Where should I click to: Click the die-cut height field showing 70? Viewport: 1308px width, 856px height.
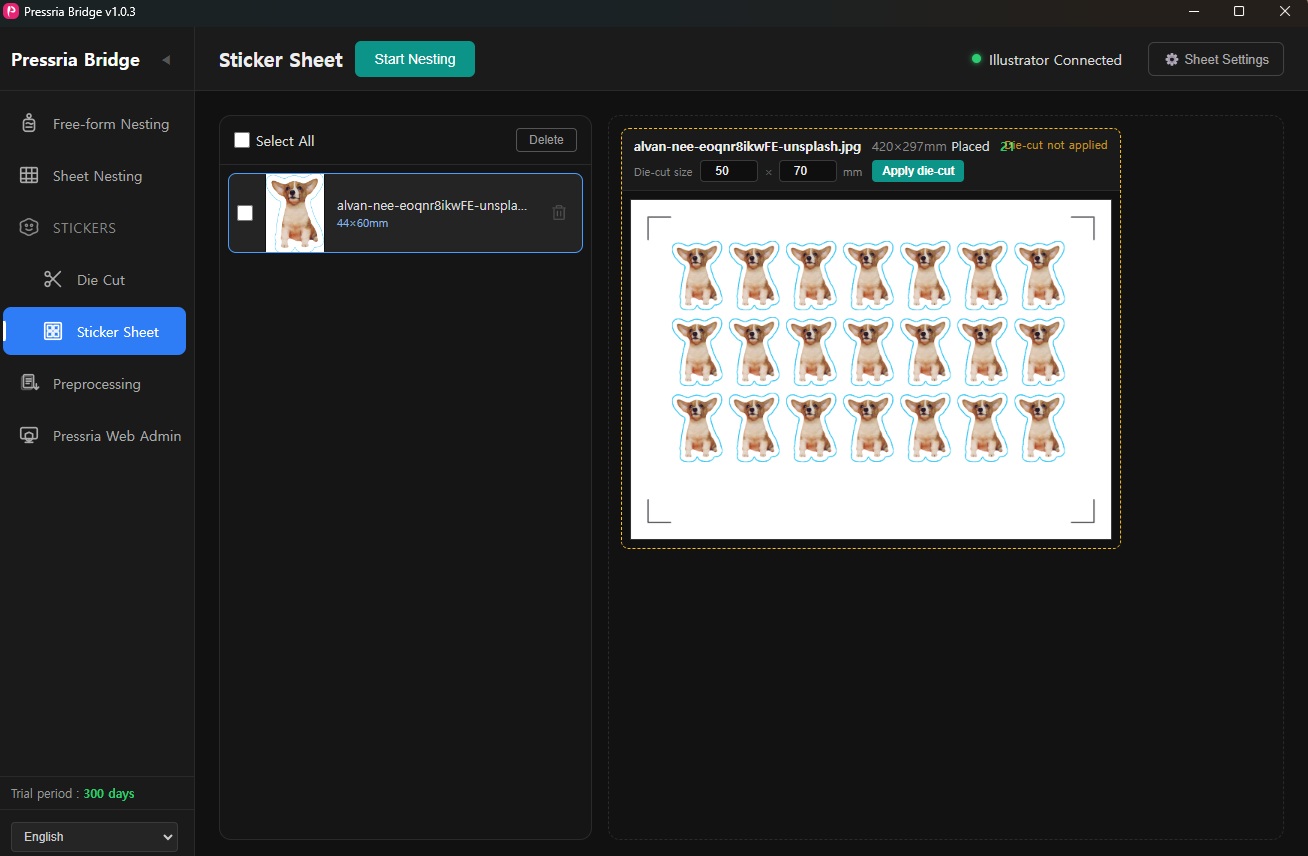(807, 171)
